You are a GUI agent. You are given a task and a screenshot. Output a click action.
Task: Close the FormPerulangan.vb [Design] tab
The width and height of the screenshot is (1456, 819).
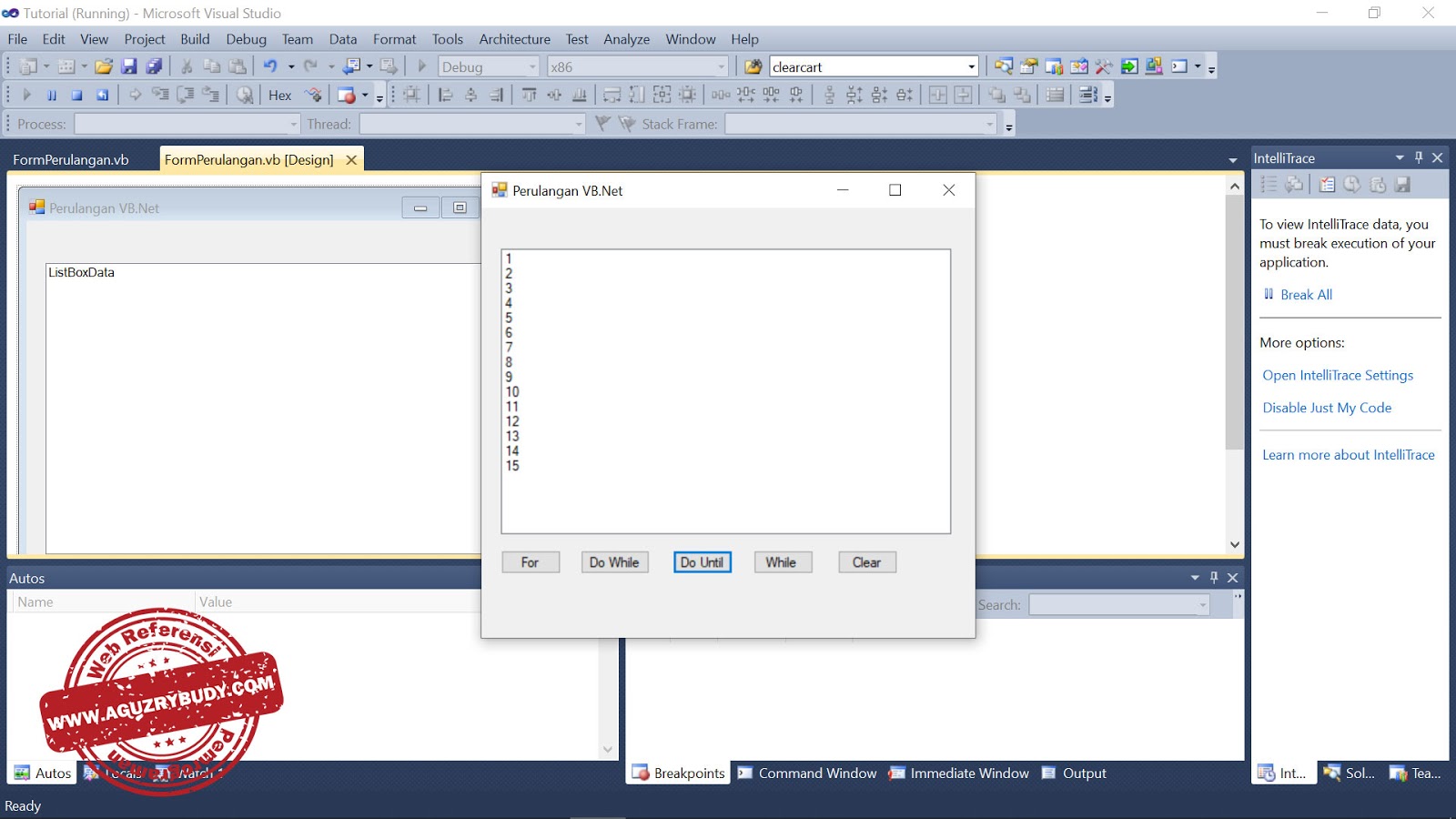click(351, 159)
